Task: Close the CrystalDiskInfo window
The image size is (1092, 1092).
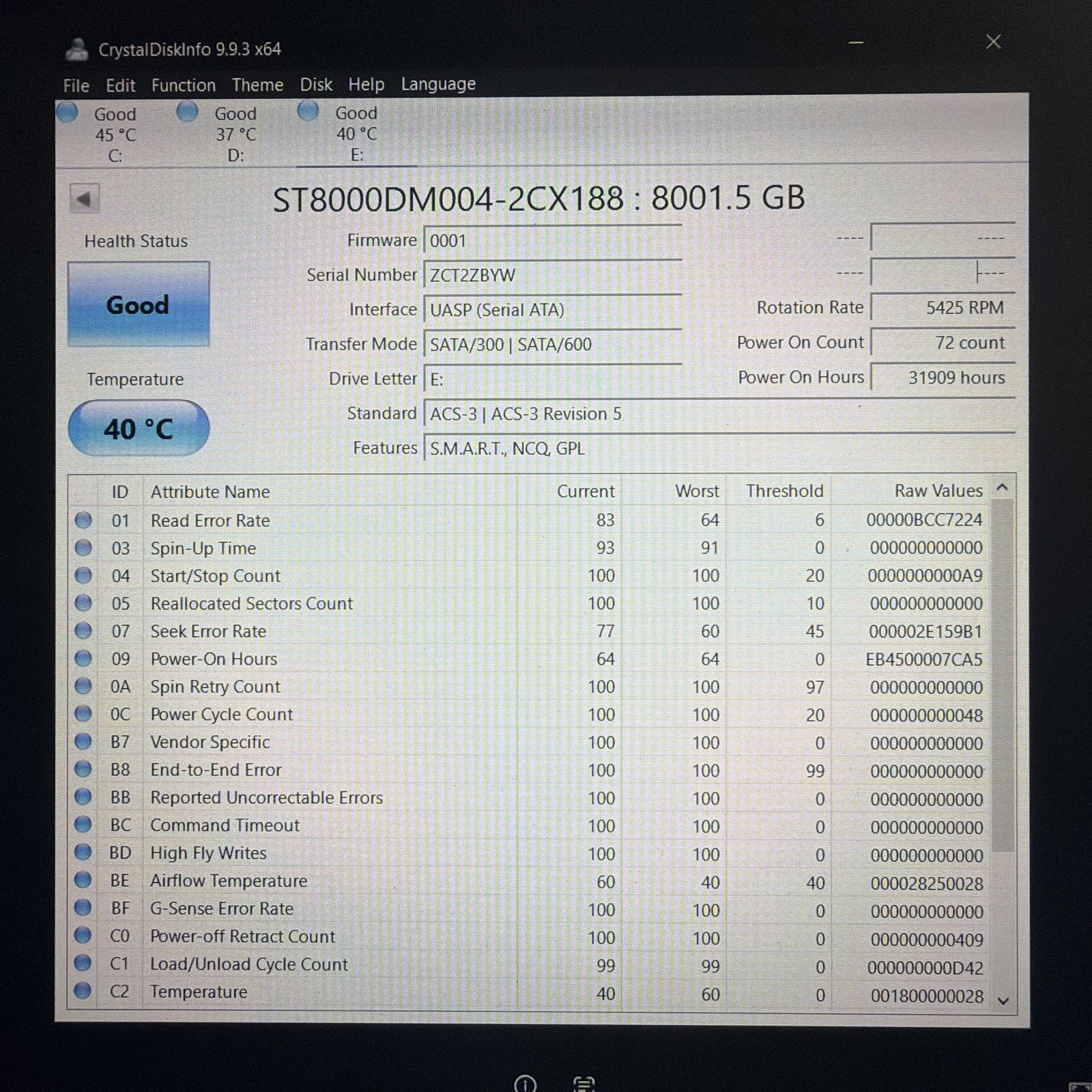Action: tap(993, 42)
